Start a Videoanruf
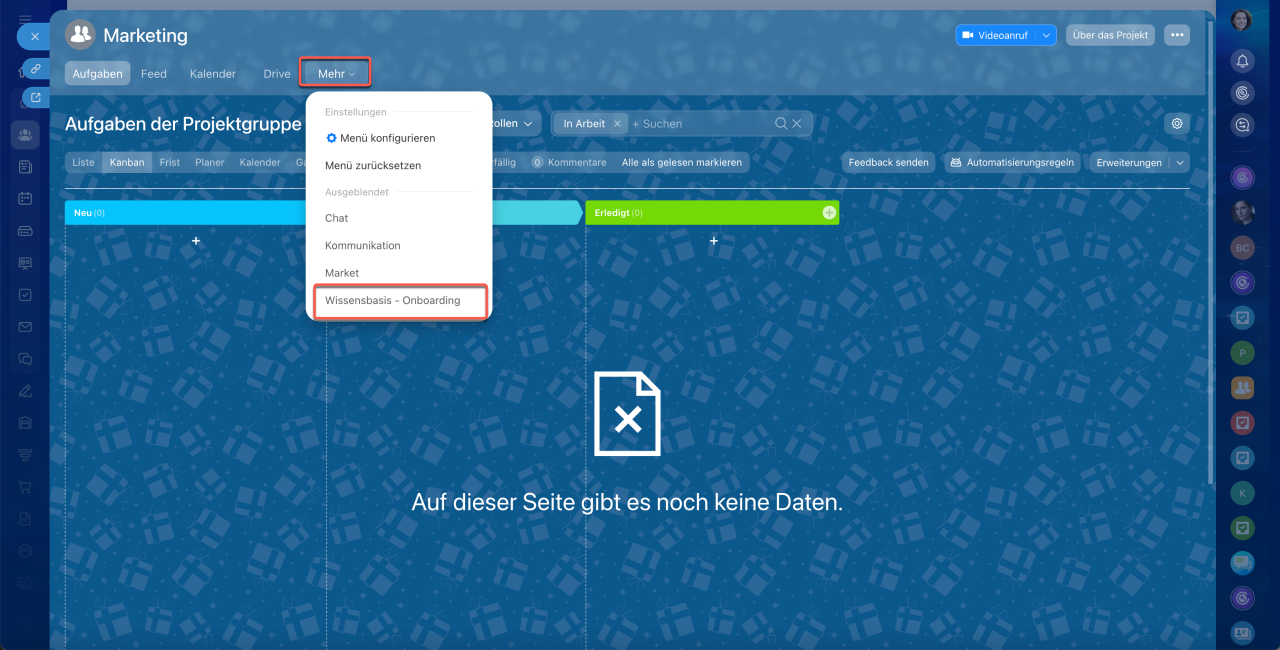The height and width of the screenshot is (650, 1280). 997,35
